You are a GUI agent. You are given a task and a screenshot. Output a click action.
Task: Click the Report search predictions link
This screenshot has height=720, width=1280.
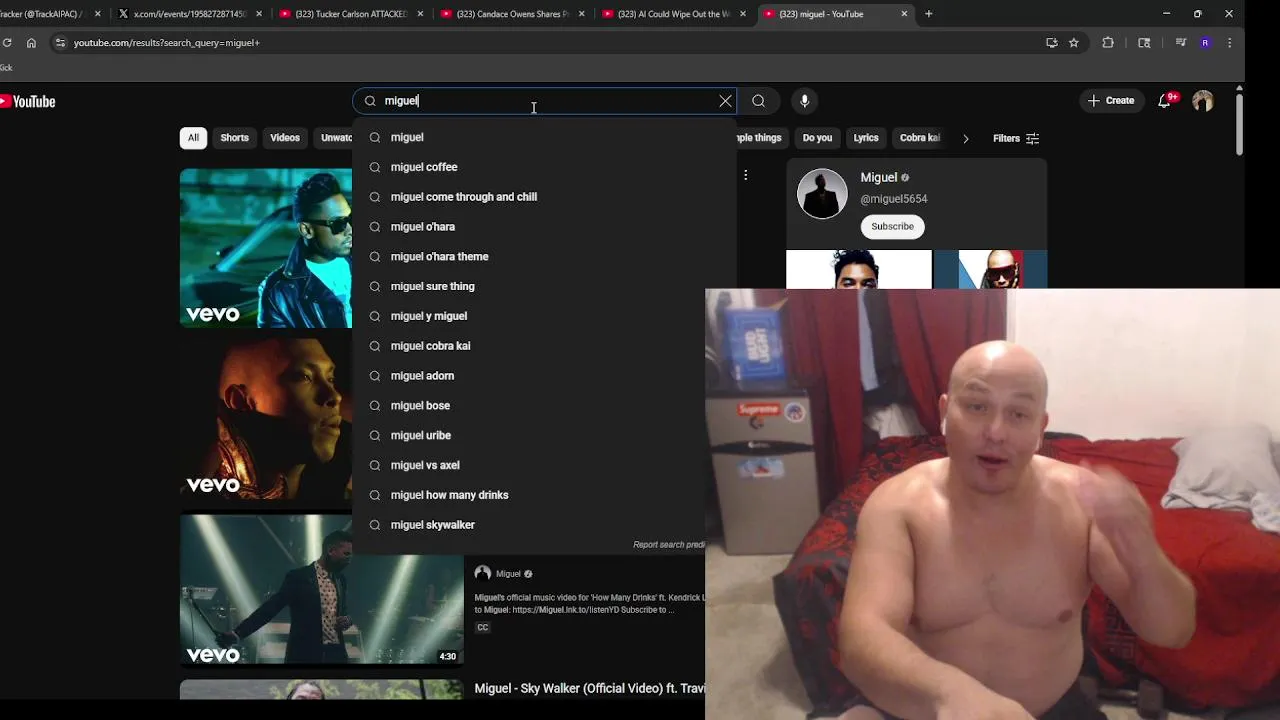pyautogui.click(x=669, y=545)
